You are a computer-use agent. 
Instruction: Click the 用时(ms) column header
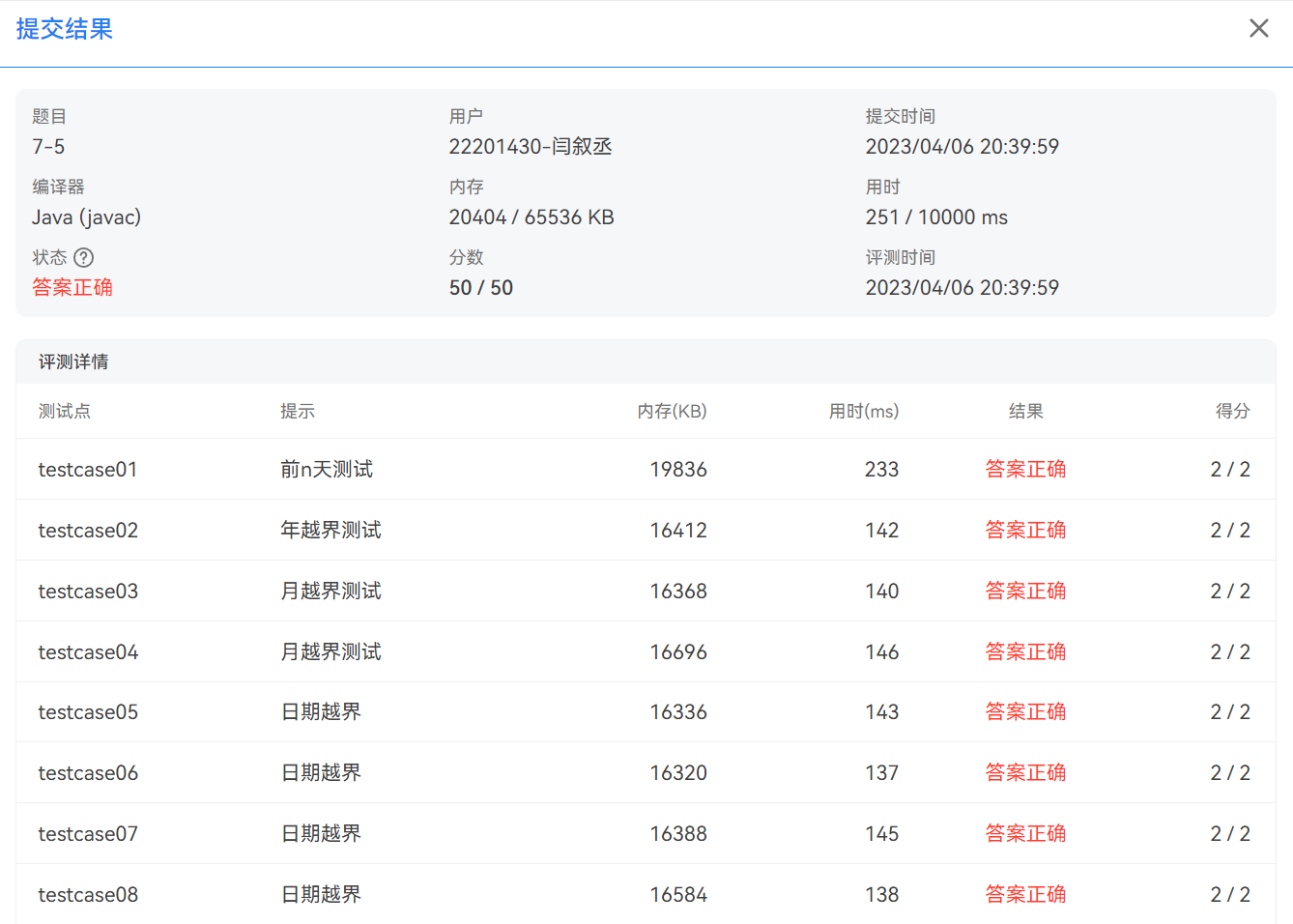pos(863,411)
